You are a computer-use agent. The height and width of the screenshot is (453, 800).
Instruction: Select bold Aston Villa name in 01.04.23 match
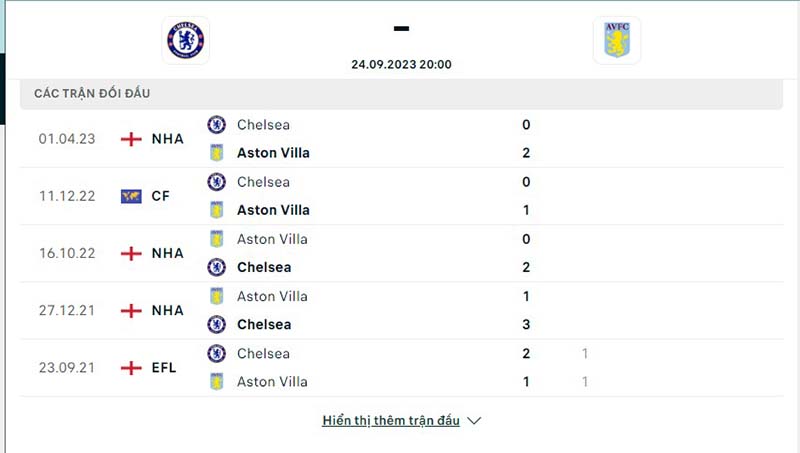coord(273,153)
